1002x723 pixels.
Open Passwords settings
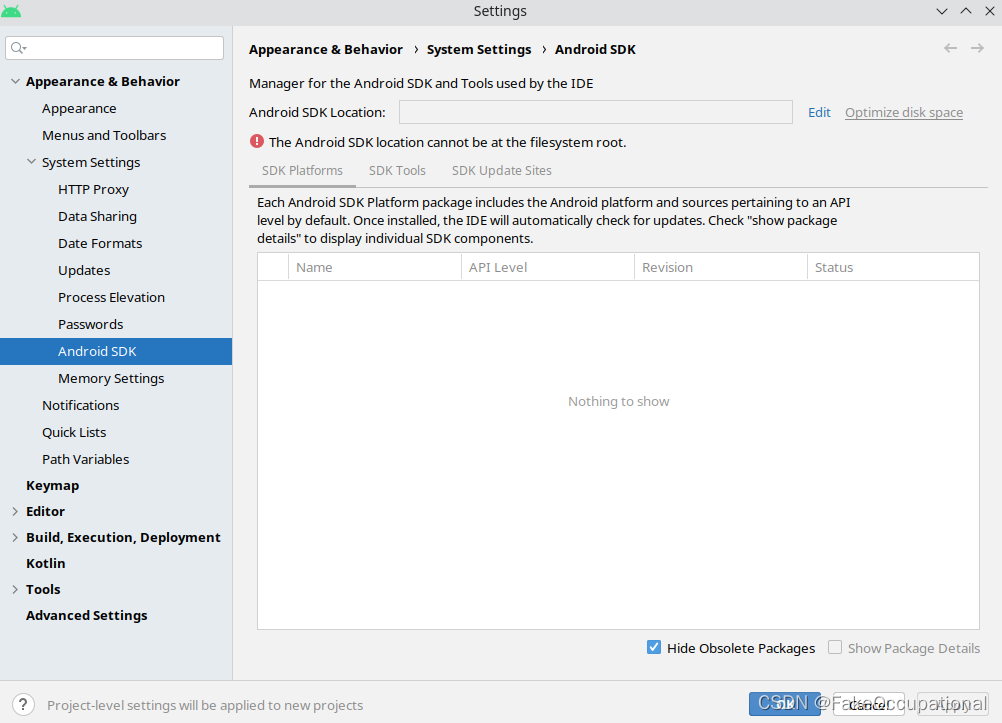click(90, 324)
